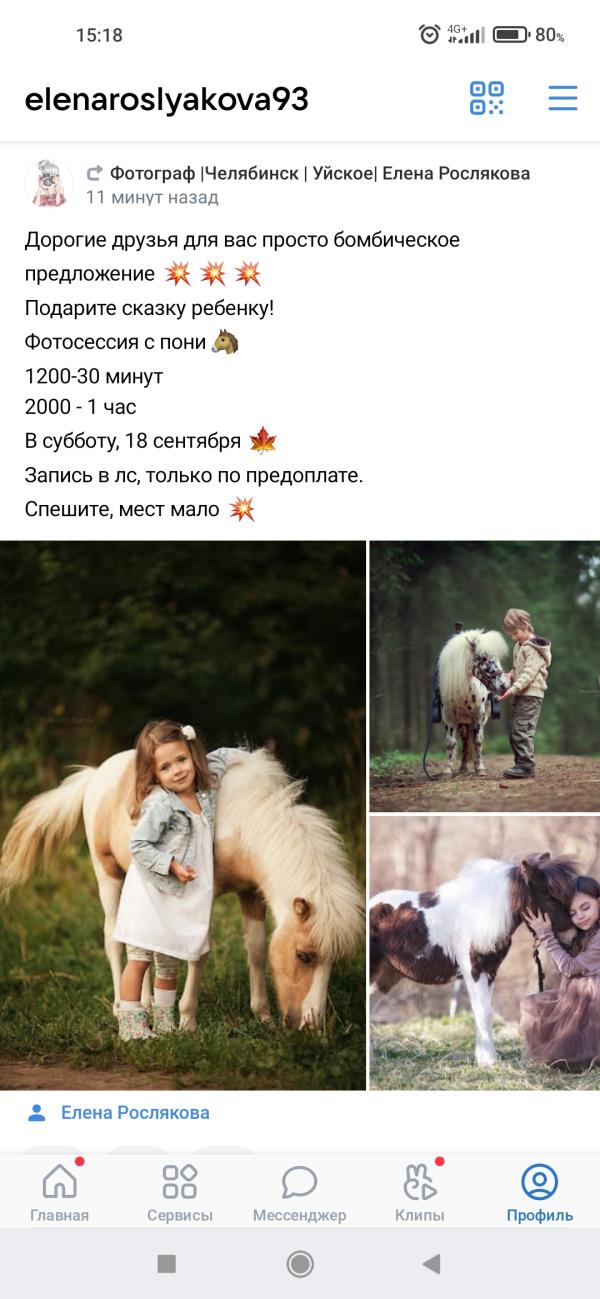
Task: Tap the Главная home icon
Action: (x=59, y=1181)
